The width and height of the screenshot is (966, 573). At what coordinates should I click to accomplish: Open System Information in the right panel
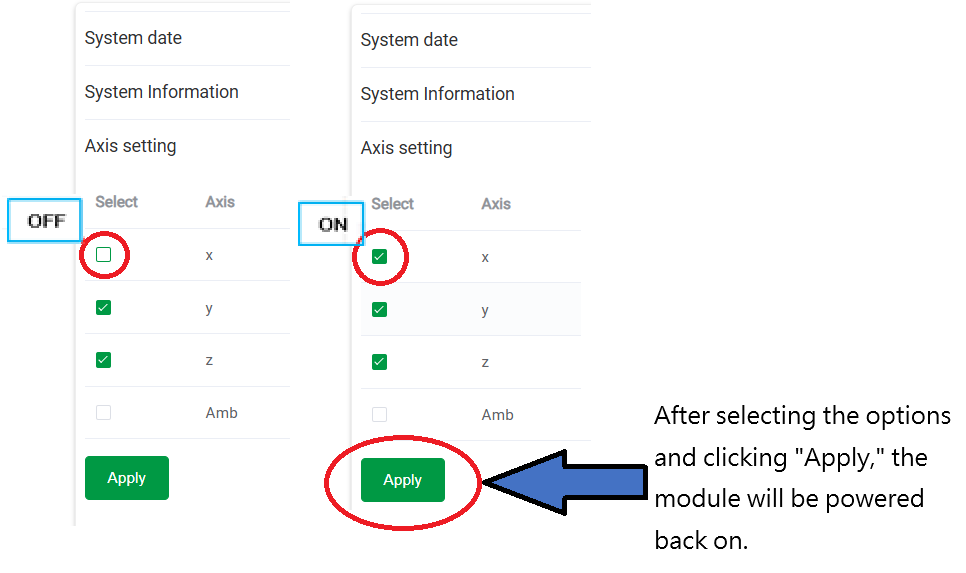[x=437, y=94]
